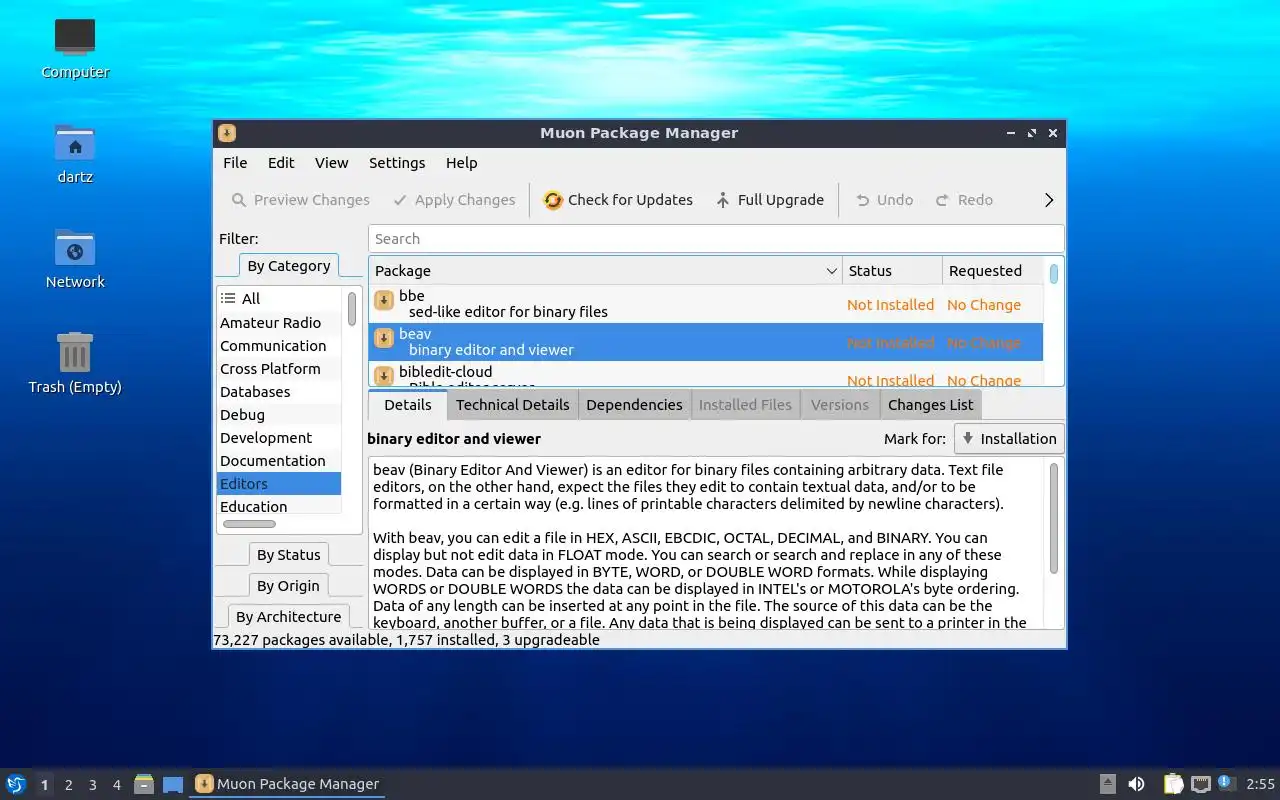
Task: Open the Versions tab
Action: pyautogui.click(x=840, y=405)
